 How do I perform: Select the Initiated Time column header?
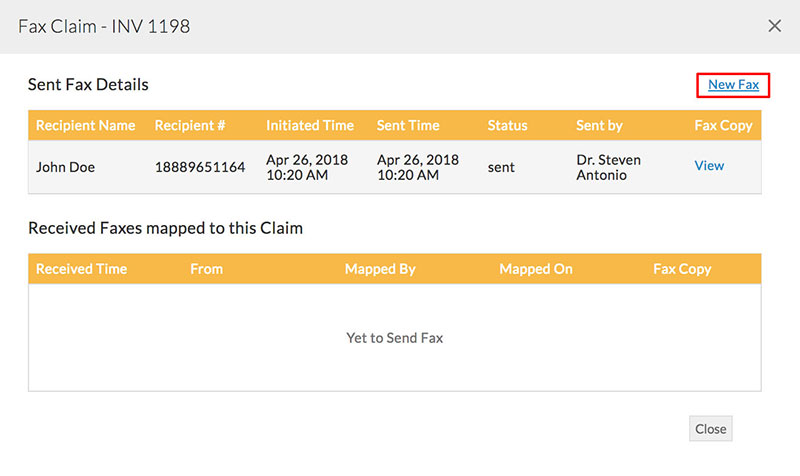pyautogui.click(x=310, y=126)
